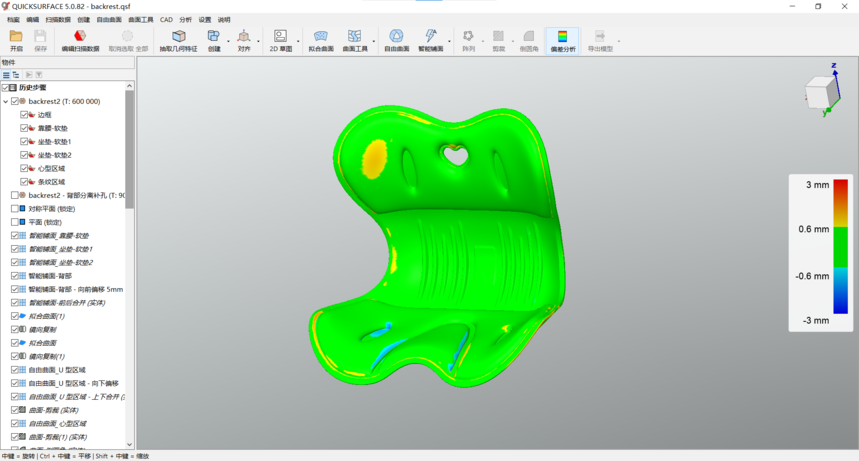Select tree row 条纹区域
This screenshot has width=859, height=461.
[x=50, y=182]
